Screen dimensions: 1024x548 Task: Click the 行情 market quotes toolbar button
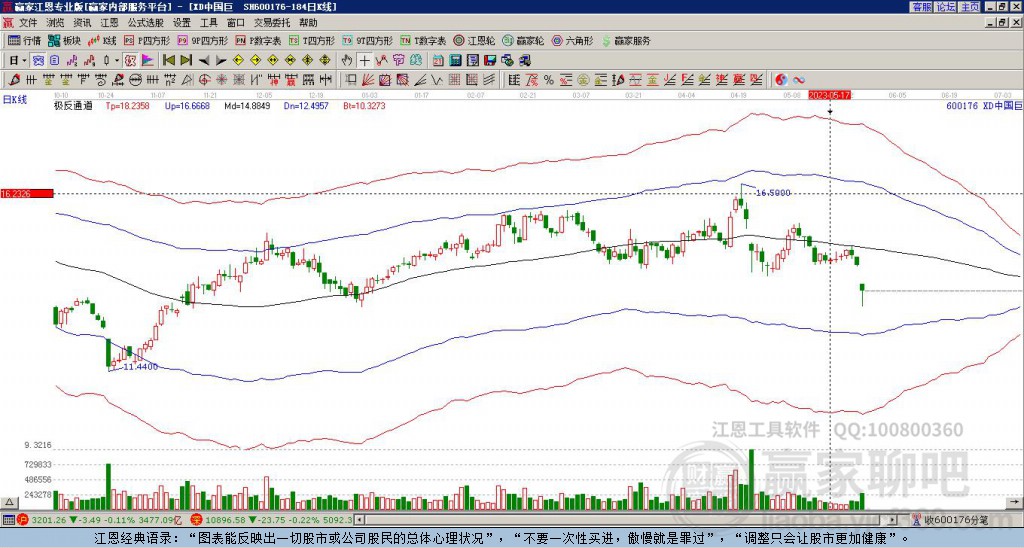coord(24,40)
